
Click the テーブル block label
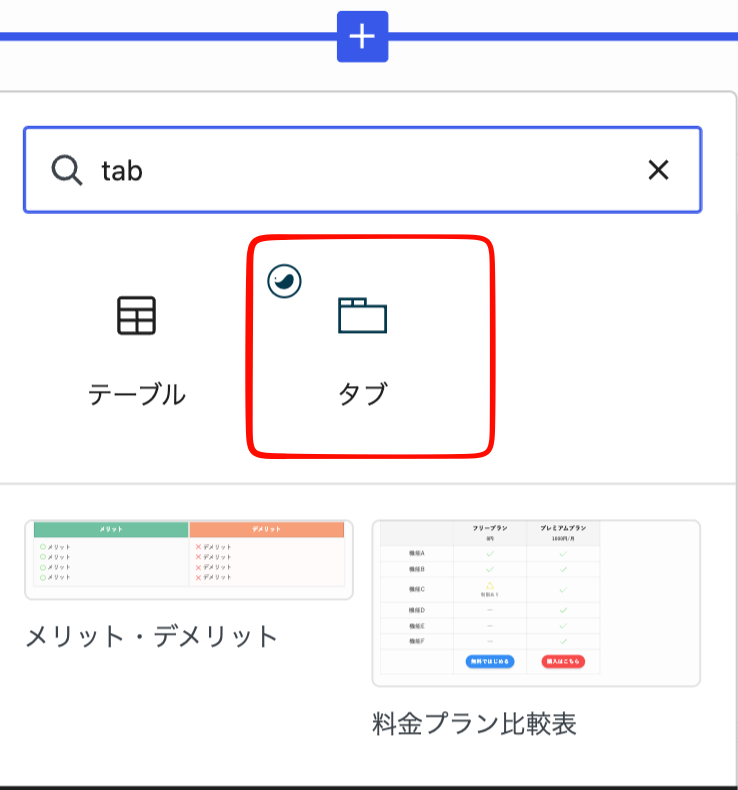tap(137, 394)
